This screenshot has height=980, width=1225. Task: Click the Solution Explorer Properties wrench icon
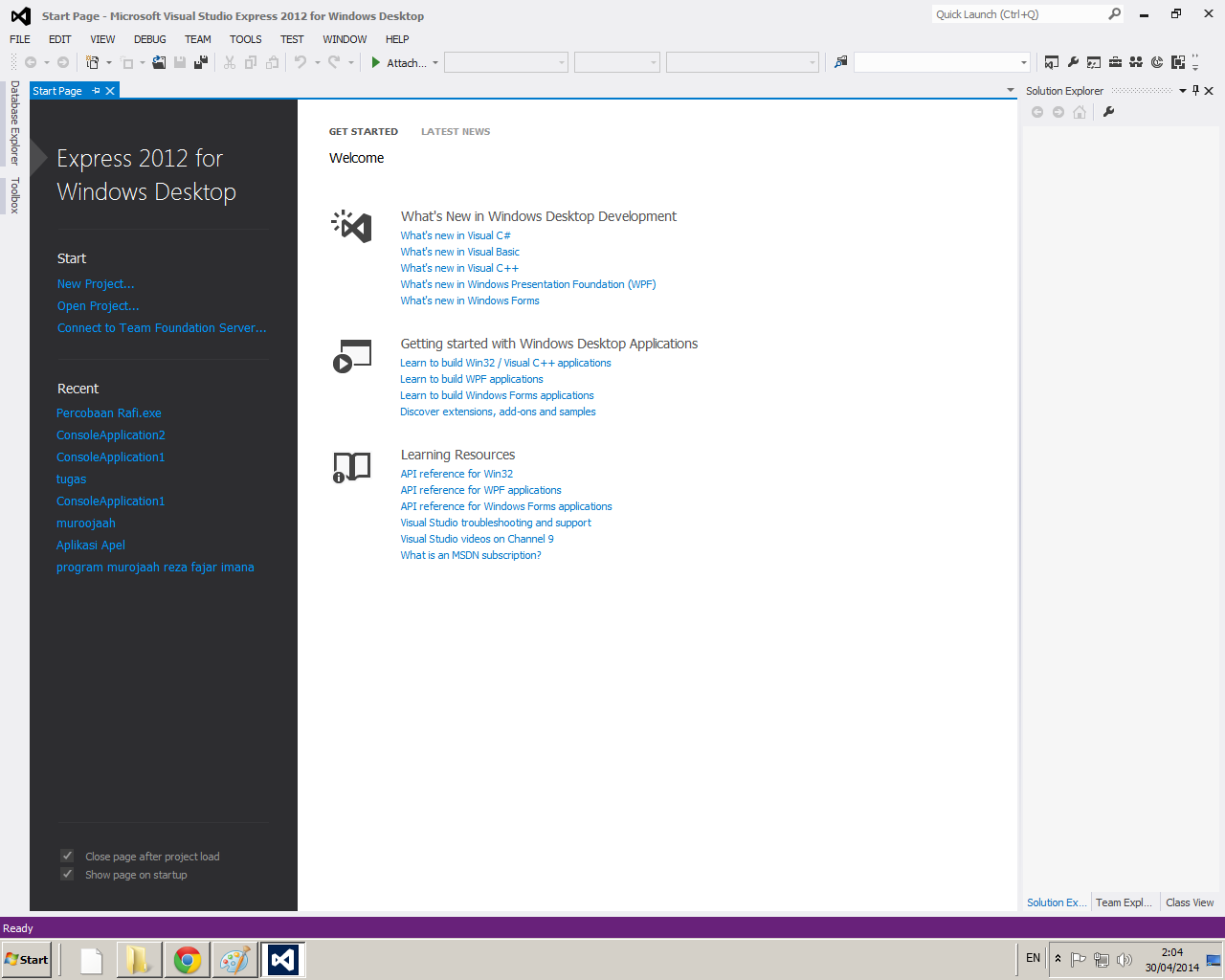point(1108,112)
